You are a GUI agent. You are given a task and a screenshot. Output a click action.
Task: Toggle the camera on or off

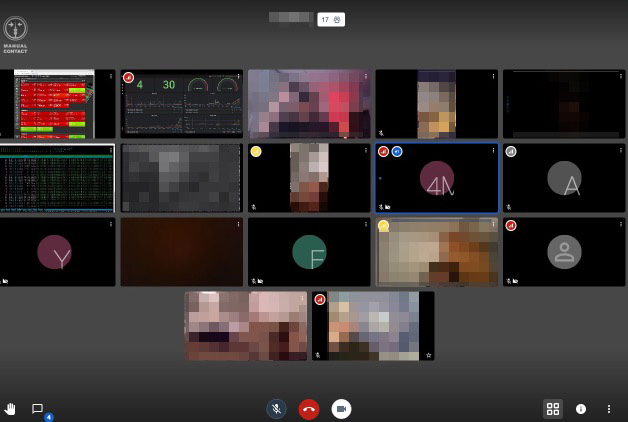click(341, 409)
